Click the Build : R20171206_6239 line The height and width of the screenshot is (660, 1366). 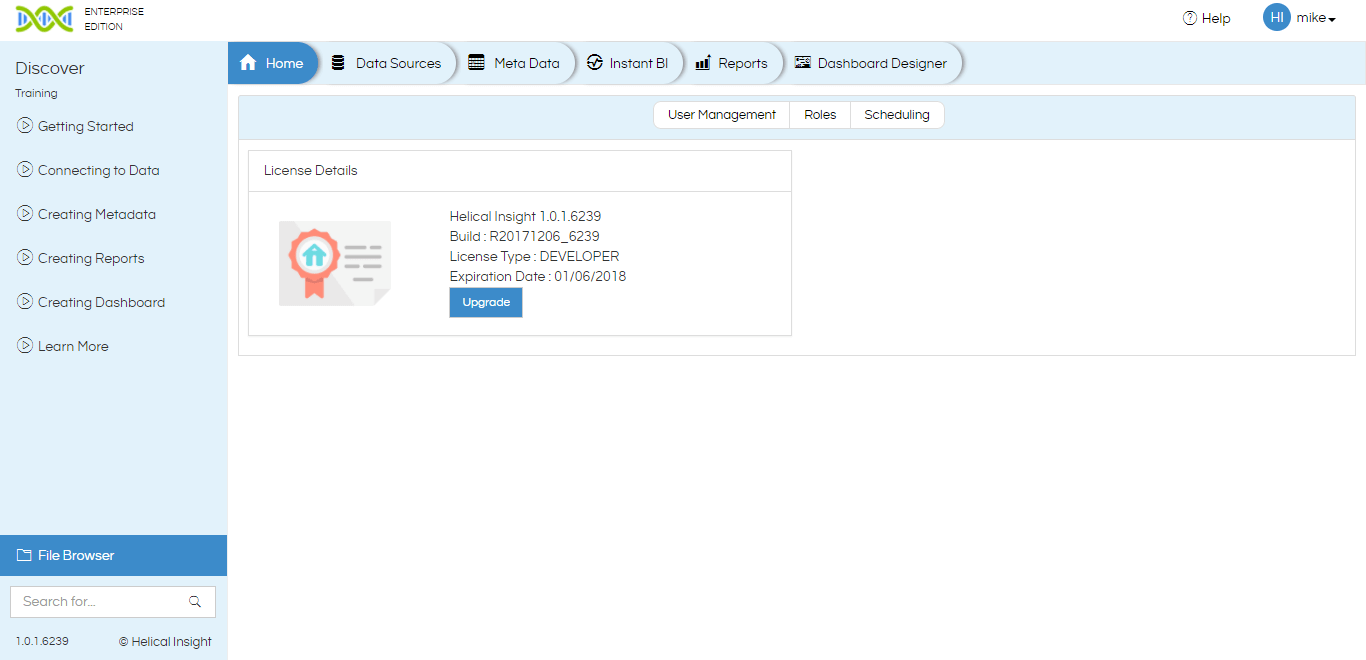point(525,236)
